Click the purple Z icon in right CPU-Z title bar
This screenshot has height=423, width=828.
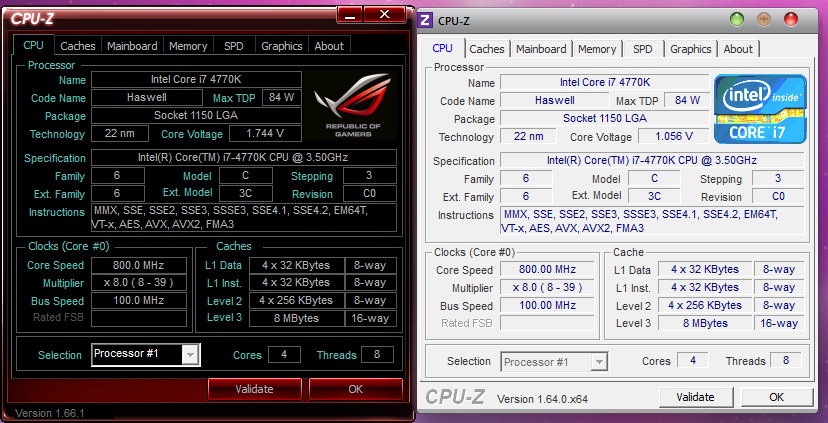(x=425, y=21)
